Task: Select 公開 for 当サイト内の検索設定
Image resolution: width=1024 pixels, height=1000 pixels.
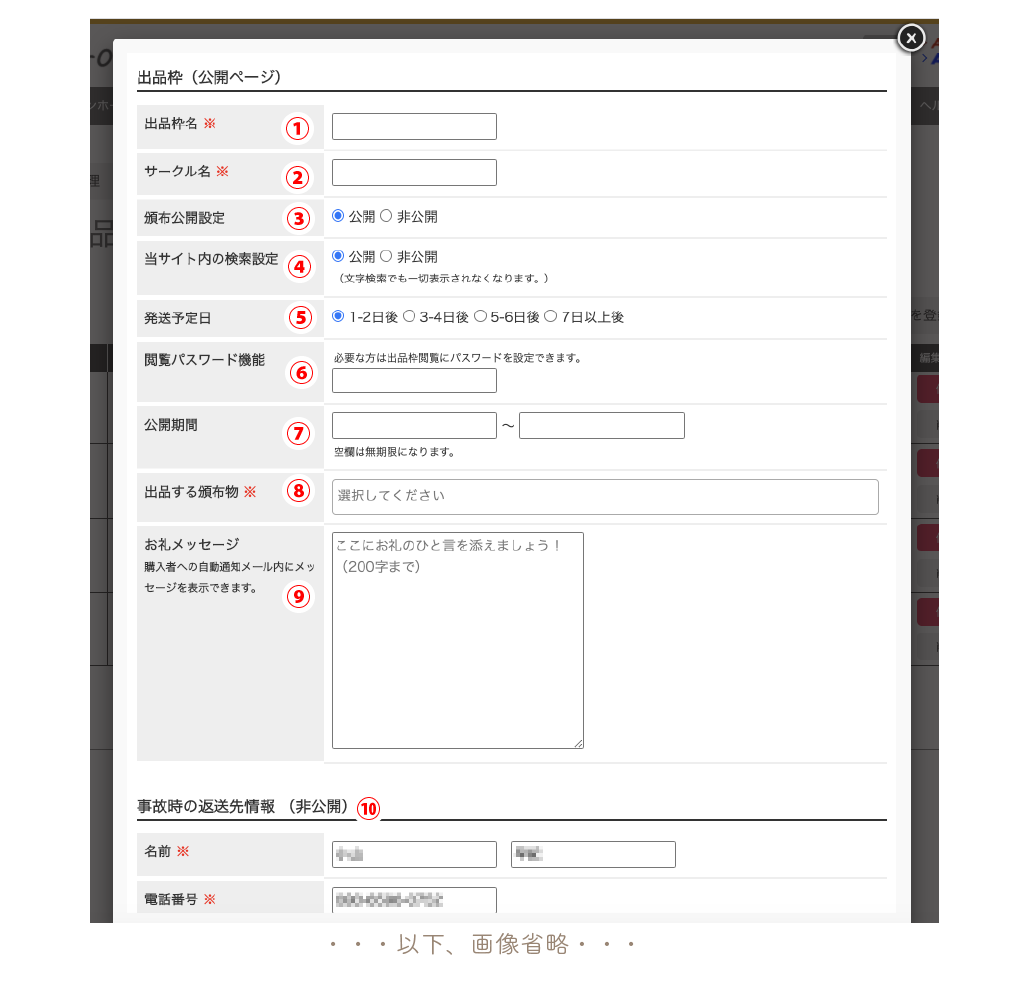Action: tap(338, 256)
